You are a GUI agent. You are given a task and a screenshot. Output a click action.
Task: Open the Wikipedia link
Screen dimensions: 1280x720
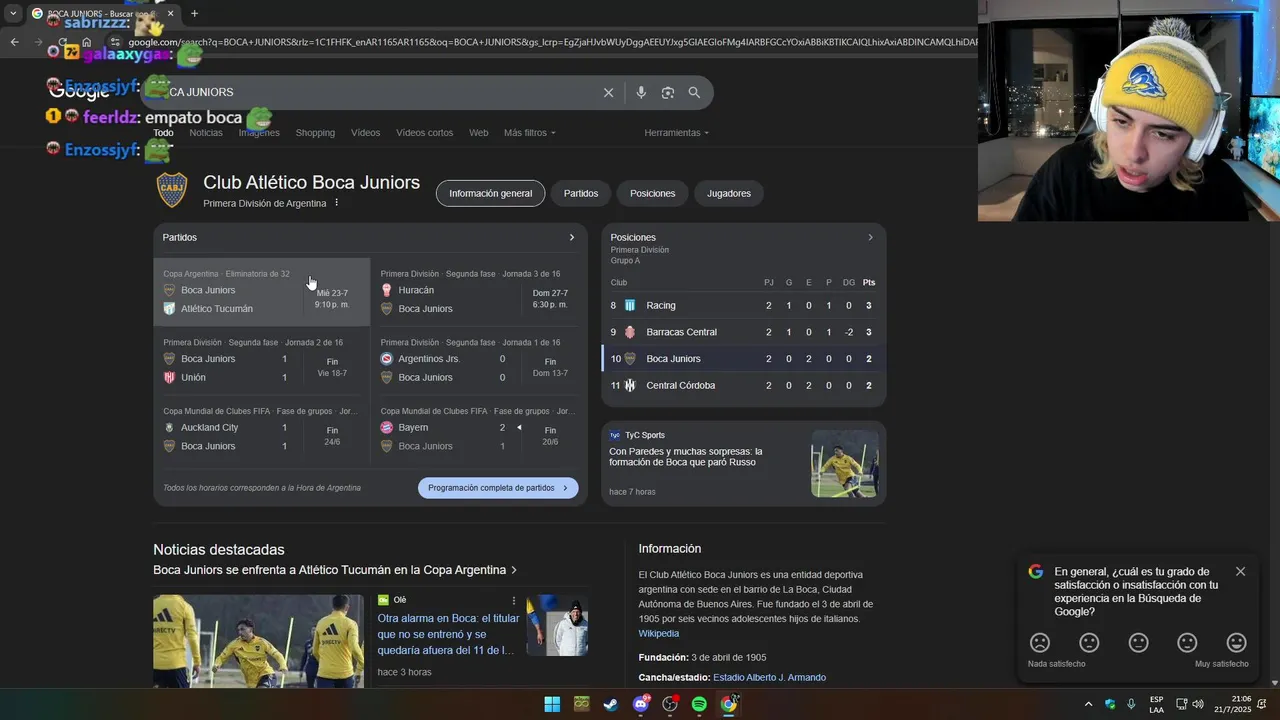[x=659, y=633]
